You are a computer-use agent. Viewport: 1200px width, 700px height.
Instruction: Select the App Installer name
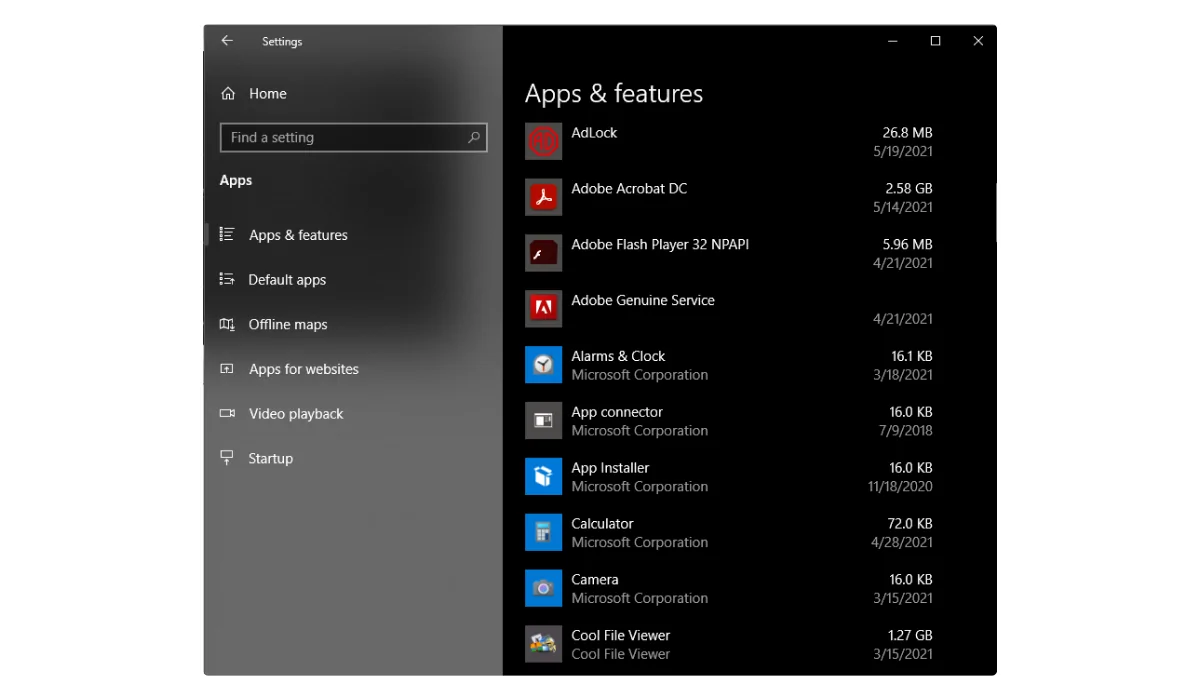(610, 468)
